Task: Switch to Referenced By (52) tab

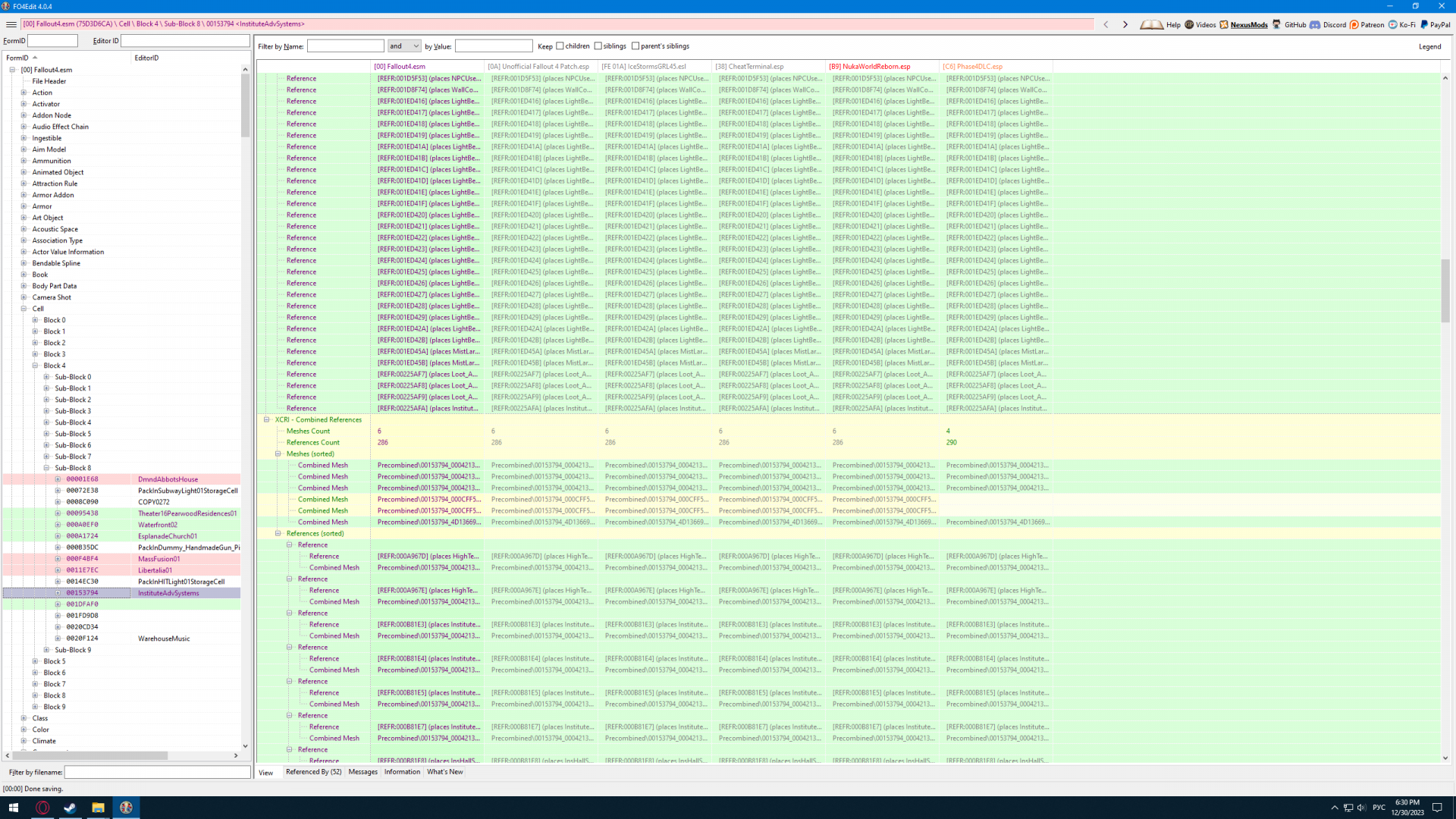Action: 313,772
